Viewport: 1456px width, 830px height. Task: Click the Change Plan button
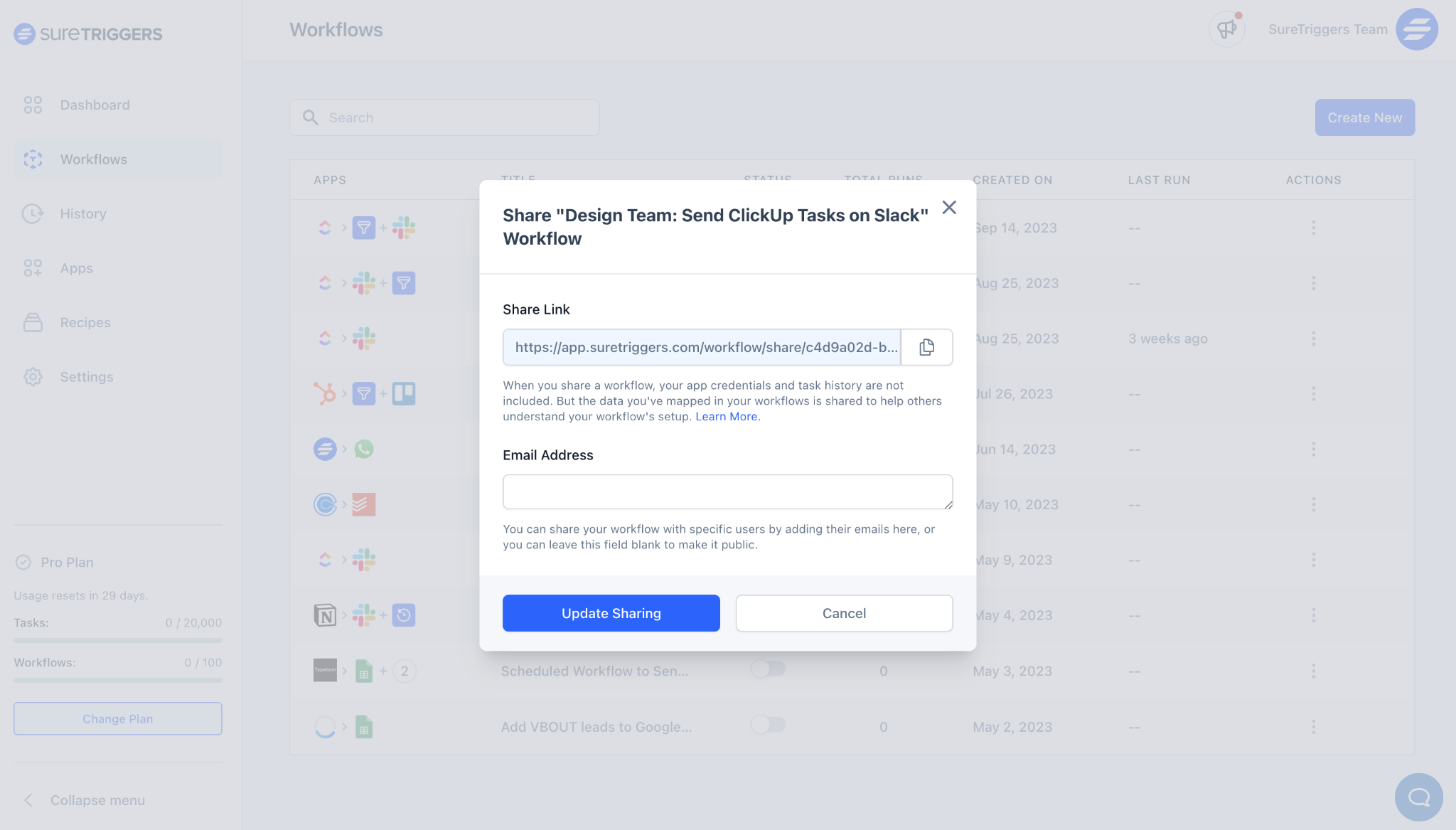pos(117,718)
